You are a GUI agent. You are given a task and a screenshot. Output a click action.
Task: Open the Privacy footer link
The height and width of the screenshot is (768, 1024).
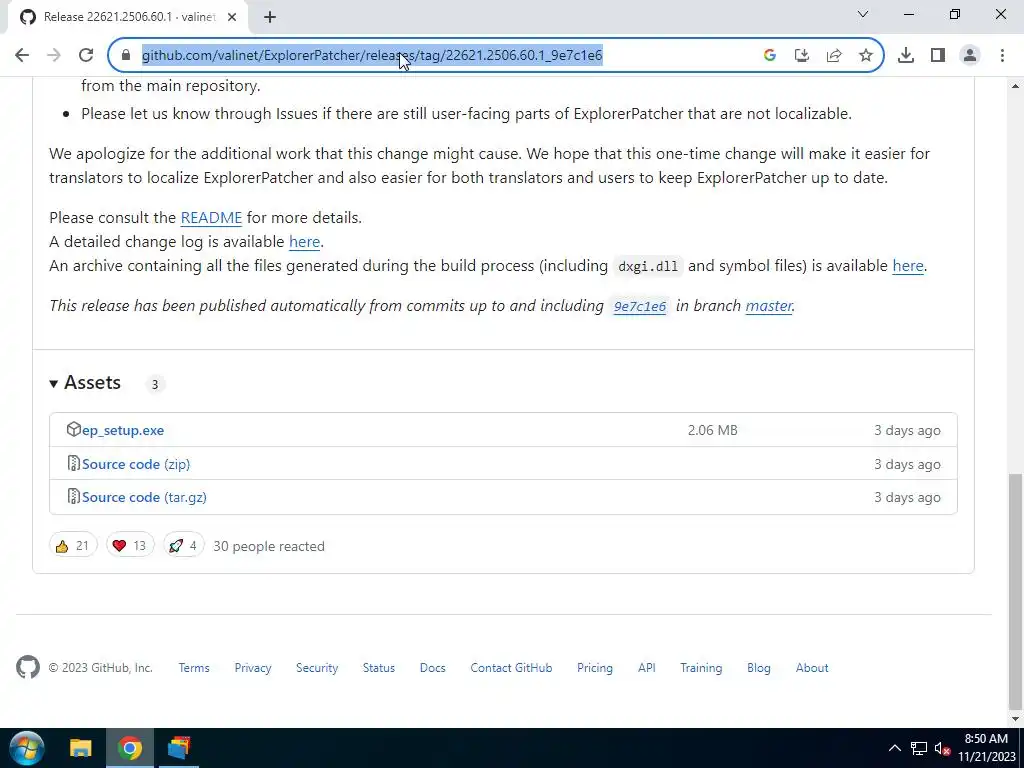pyautogui.click(x=253, y=668)
